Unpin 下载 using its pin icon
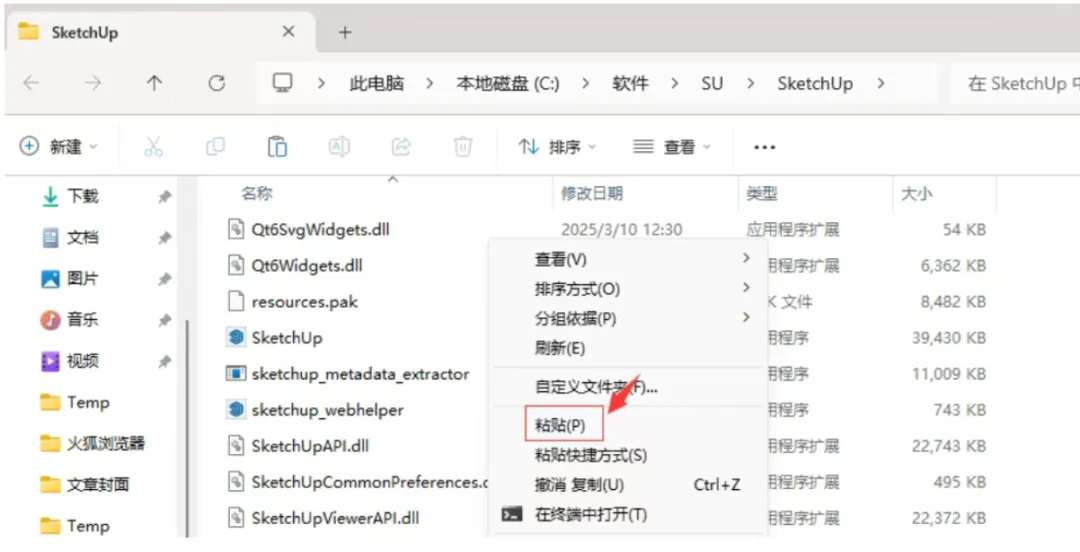This screenshot has width=1080, height=552. point(165,197)
